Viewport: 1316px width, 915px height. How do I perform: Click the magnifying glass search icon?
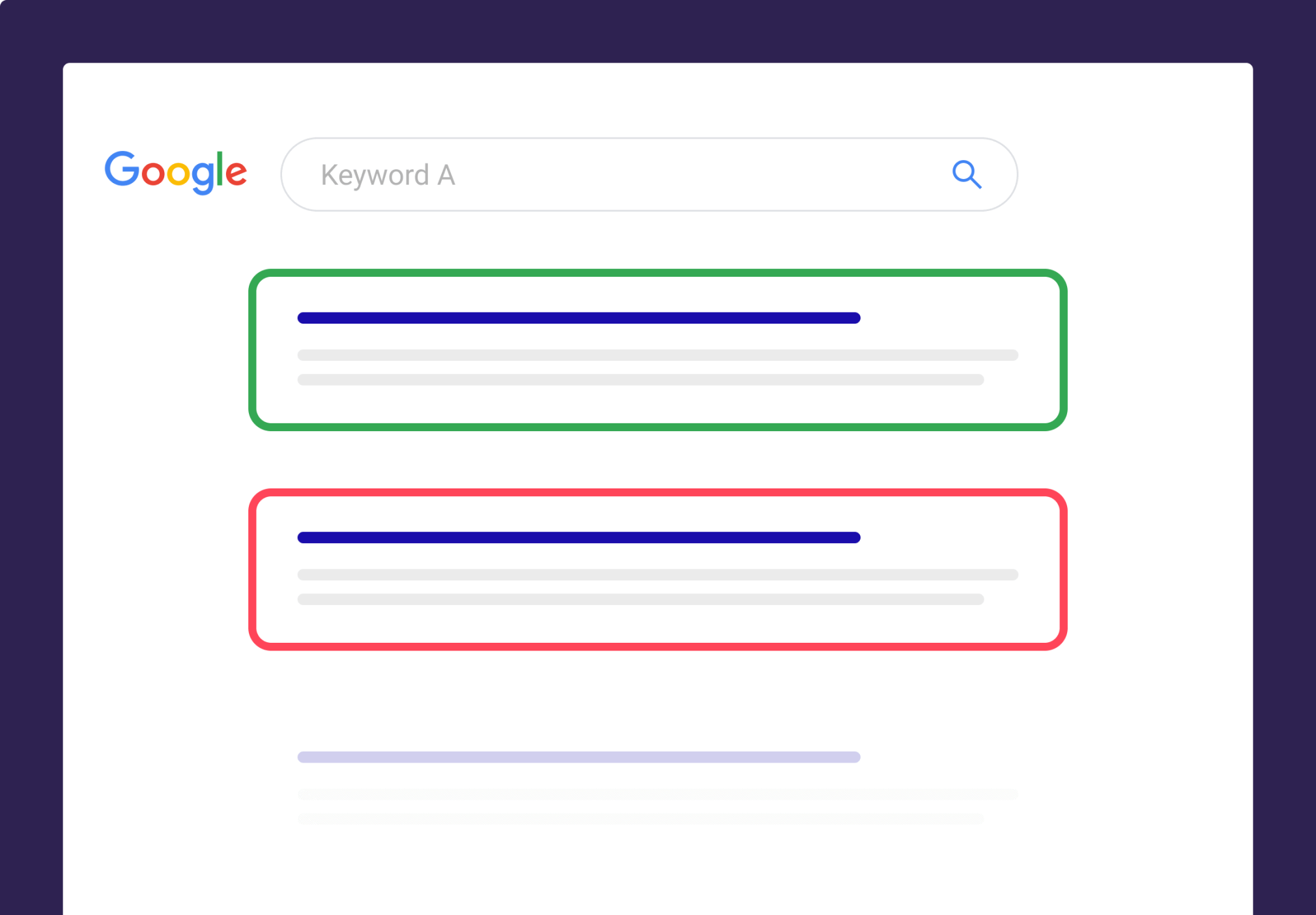tap(966, 175)
